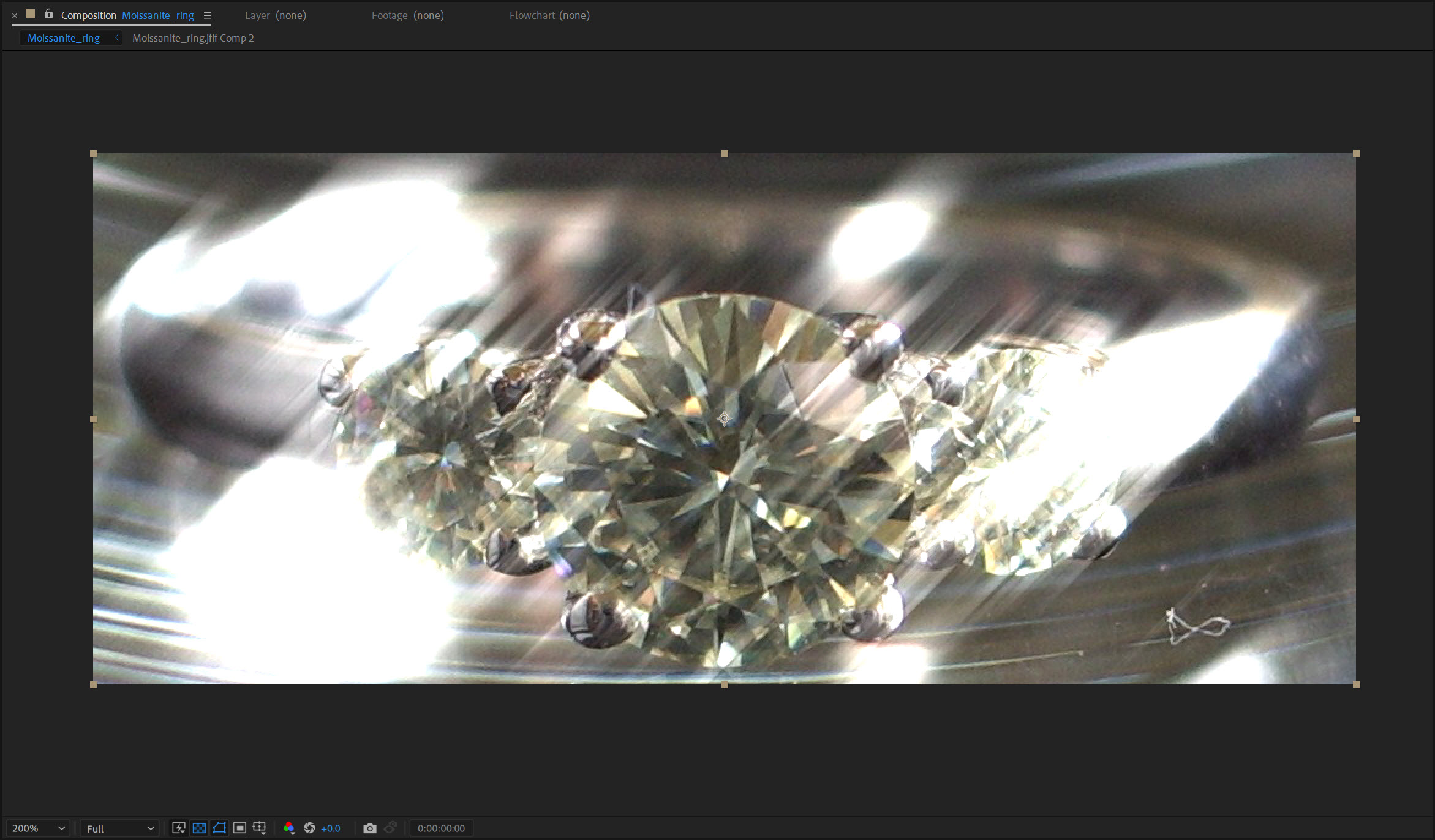
Task: Toggle mask and shape path visibility
Action: pyautogui.click(x=219, y=828)
